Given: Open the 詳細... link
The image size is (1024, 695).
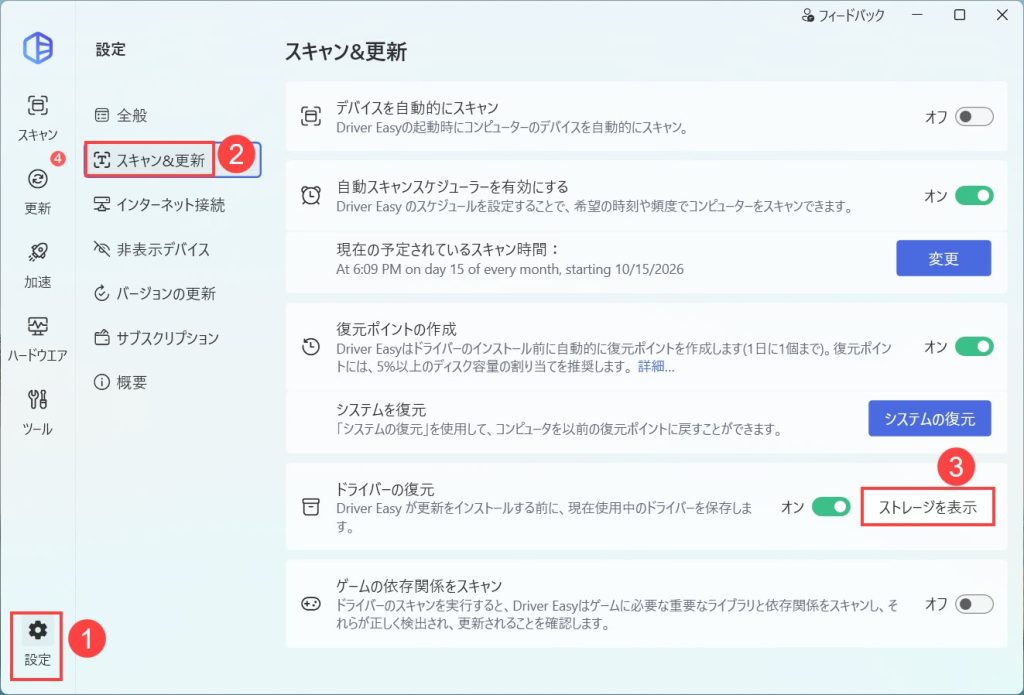Looking at the screenshot, I should tap(656, 366).
